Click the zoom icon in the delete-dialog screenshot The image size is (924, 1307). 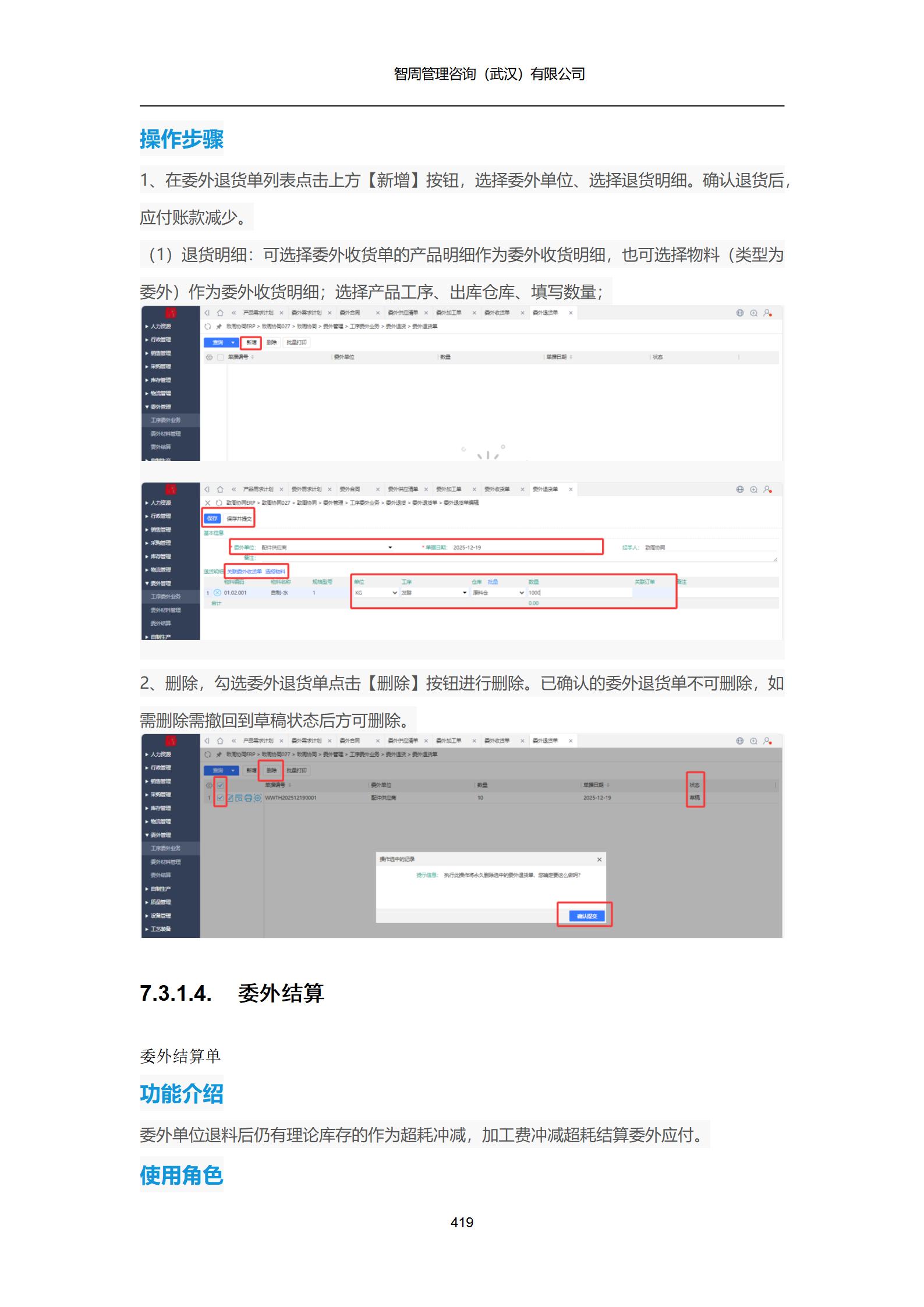[x=753, y=741]
